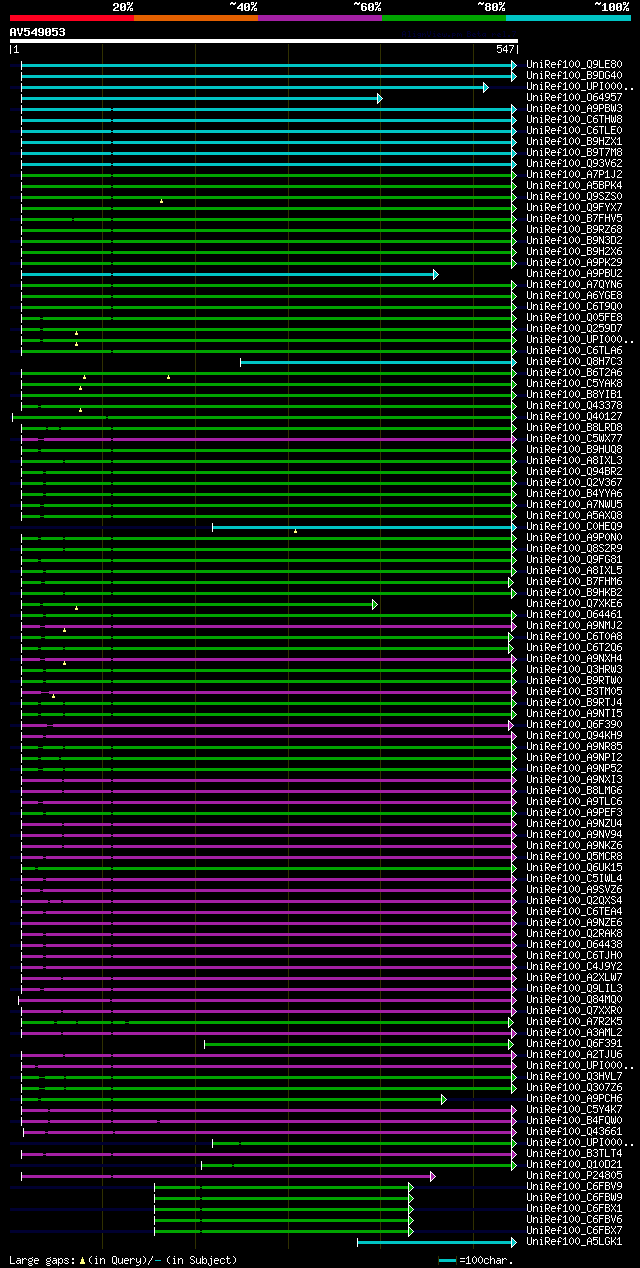640x1268 pixels.
Task: Click the query end position label 547
Action: point(505,49)
